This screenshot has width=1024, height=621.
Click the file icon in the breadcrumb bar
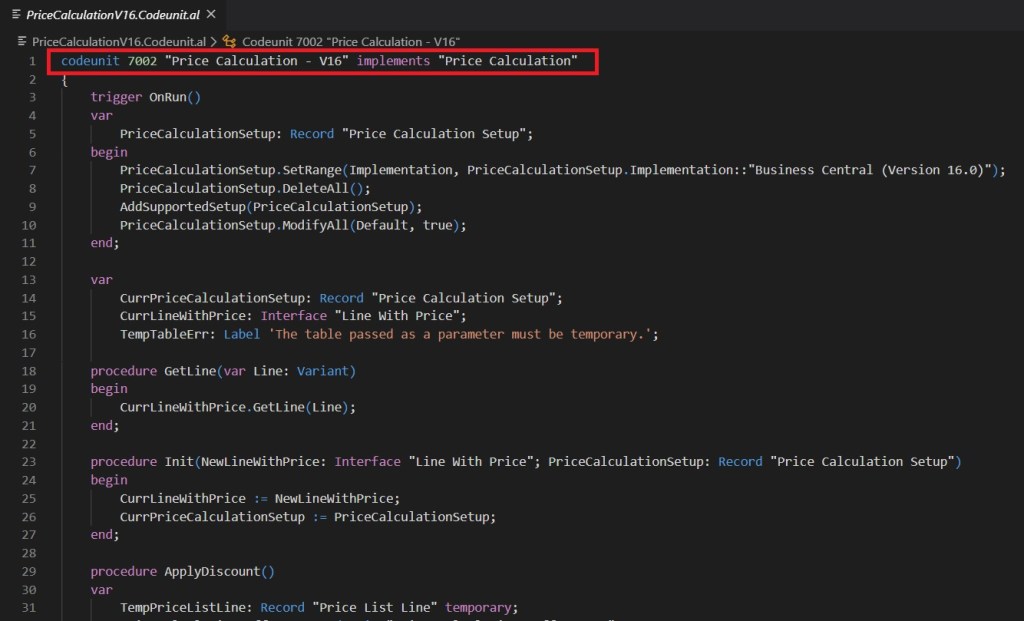(x=23, y=41)
